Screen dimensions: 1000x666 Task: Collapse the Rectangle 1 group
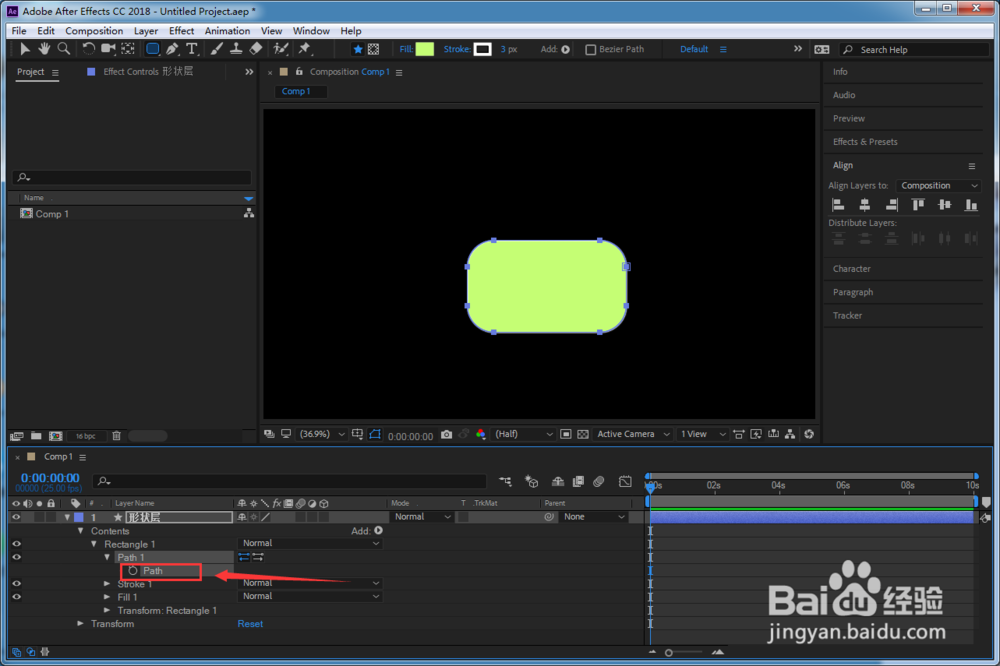(94, 544)
